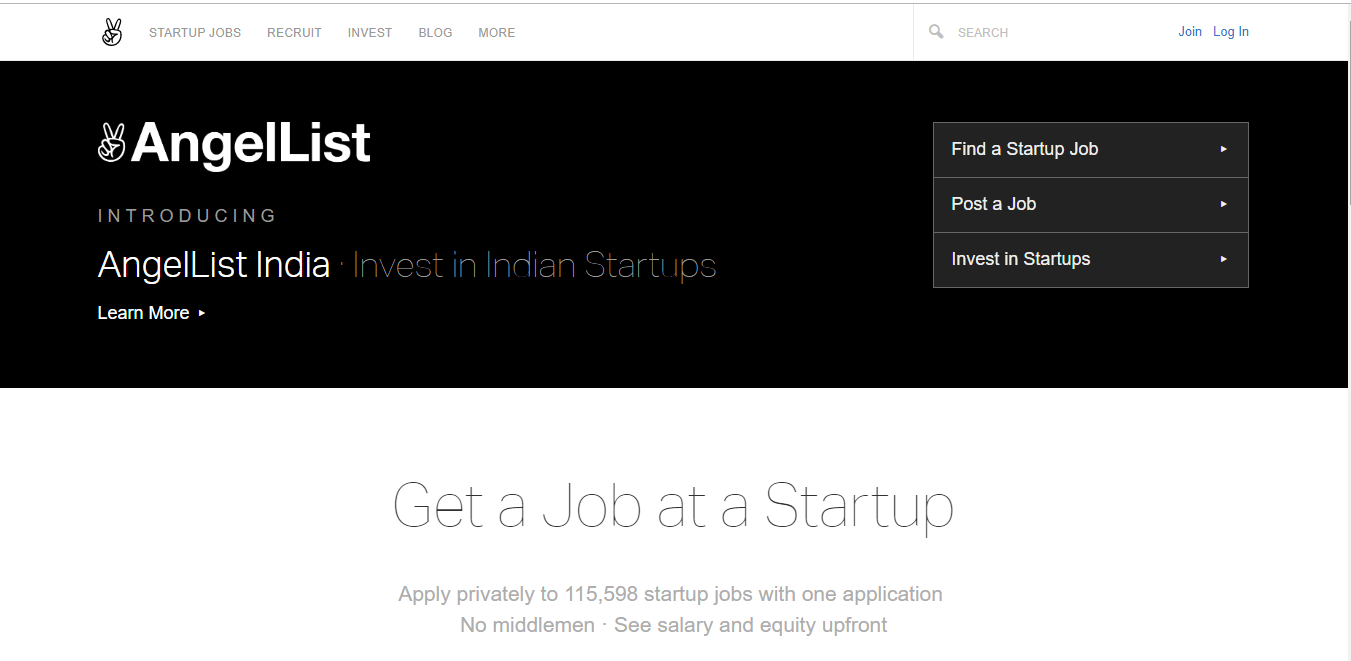
Task: Click the arrow on Invest in Startups row
Action: point(1223,259)
